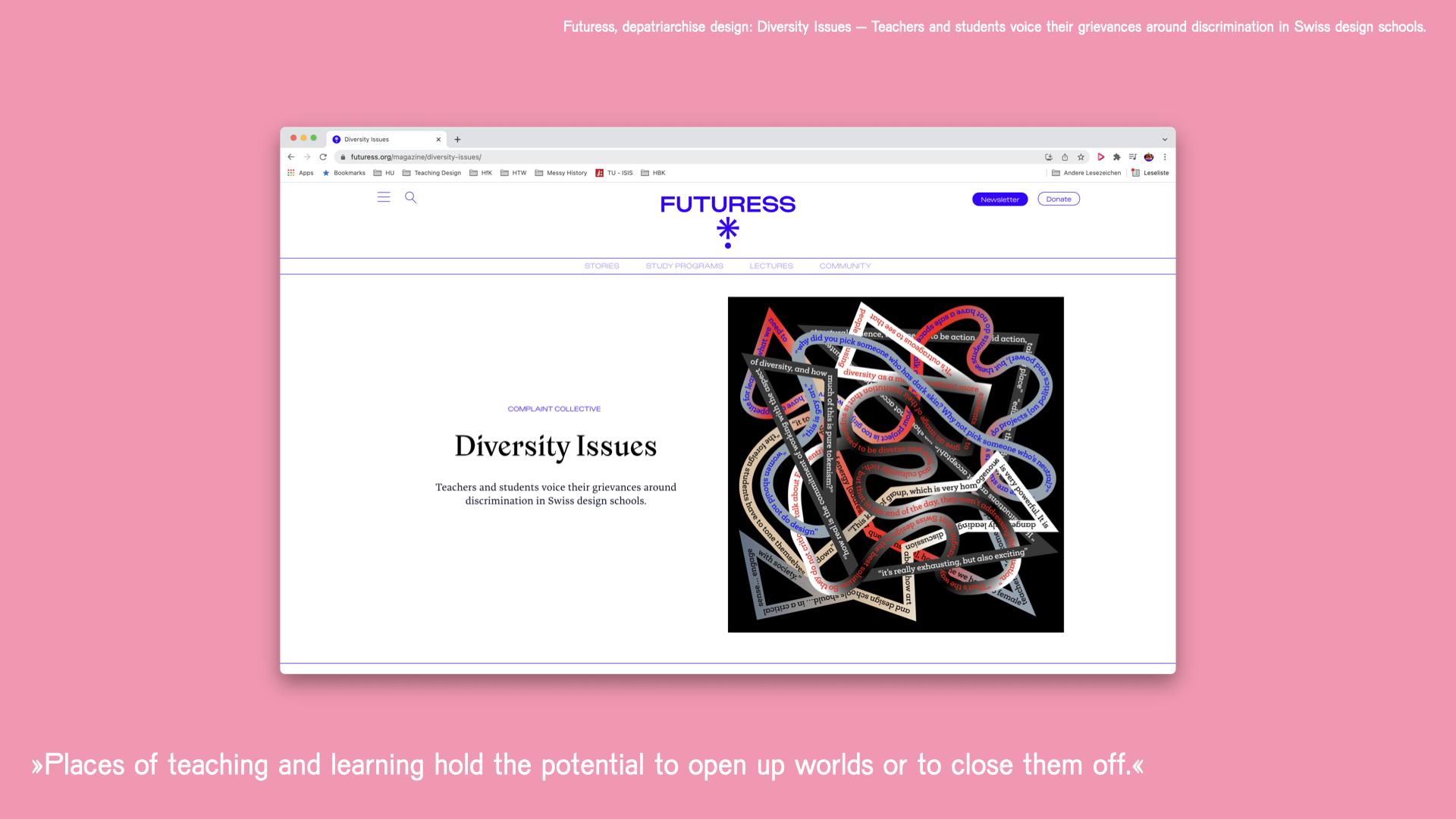Image resolution: width=1456 pixels, height=819 pixels.
Task: Open the COMPLAINT COLLECTIVE category link
Action: (x=554, y=409)
